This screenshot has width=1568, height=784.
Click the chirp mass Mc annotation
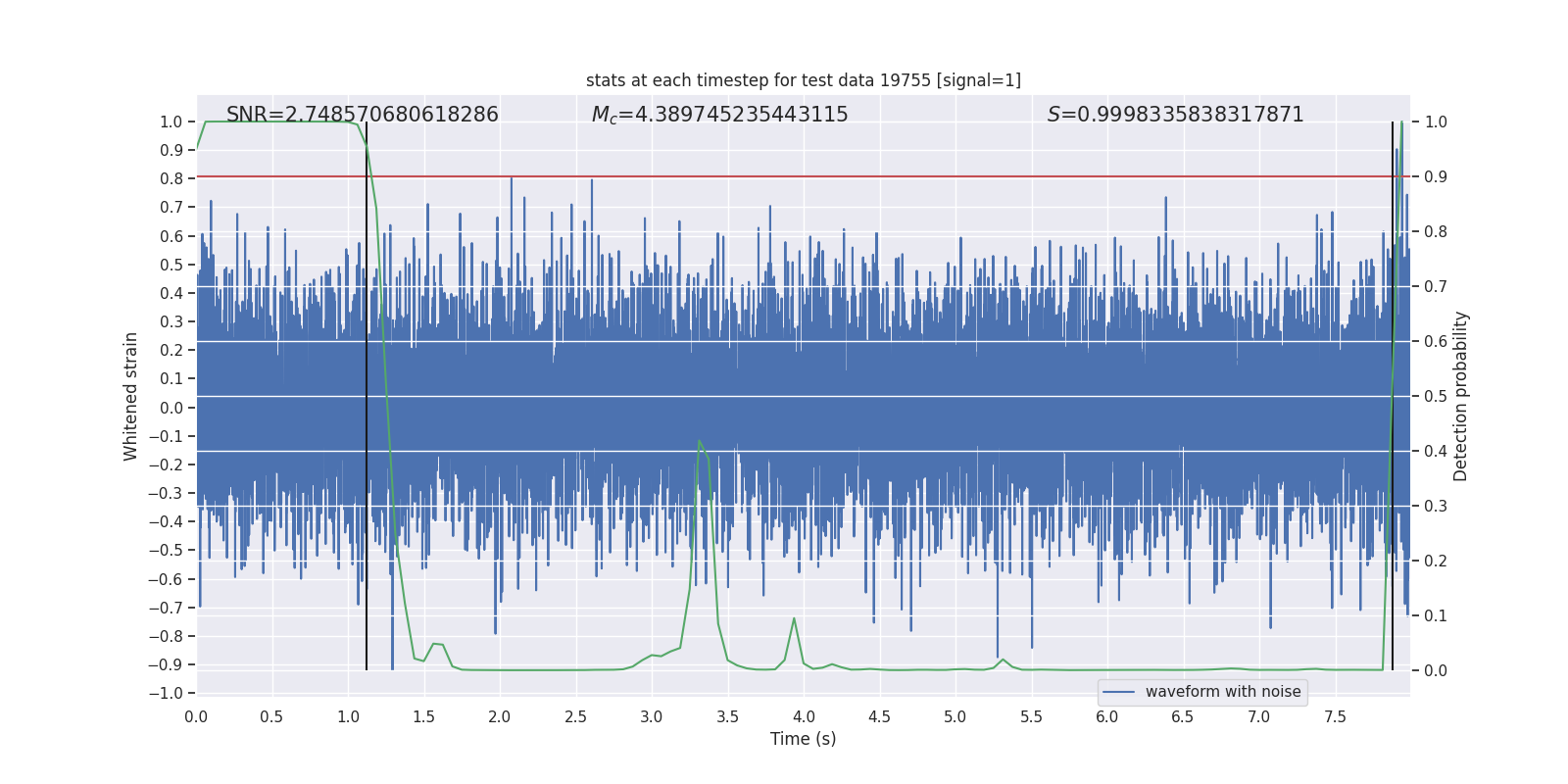[719, 115]
